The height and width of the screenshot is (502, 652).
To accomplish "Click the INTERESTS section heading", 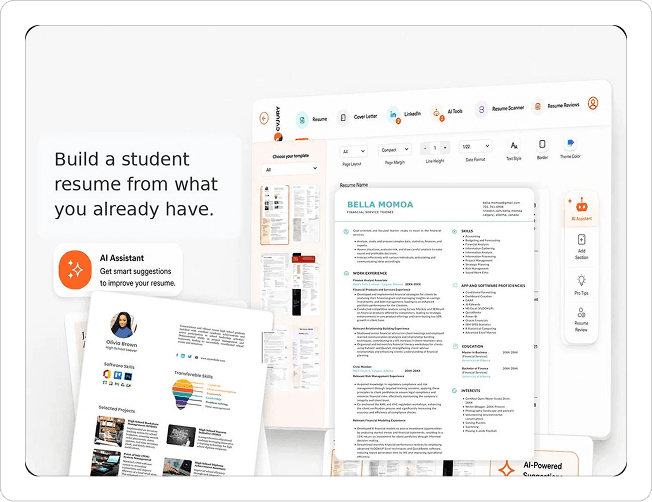I will pos(470,391).
